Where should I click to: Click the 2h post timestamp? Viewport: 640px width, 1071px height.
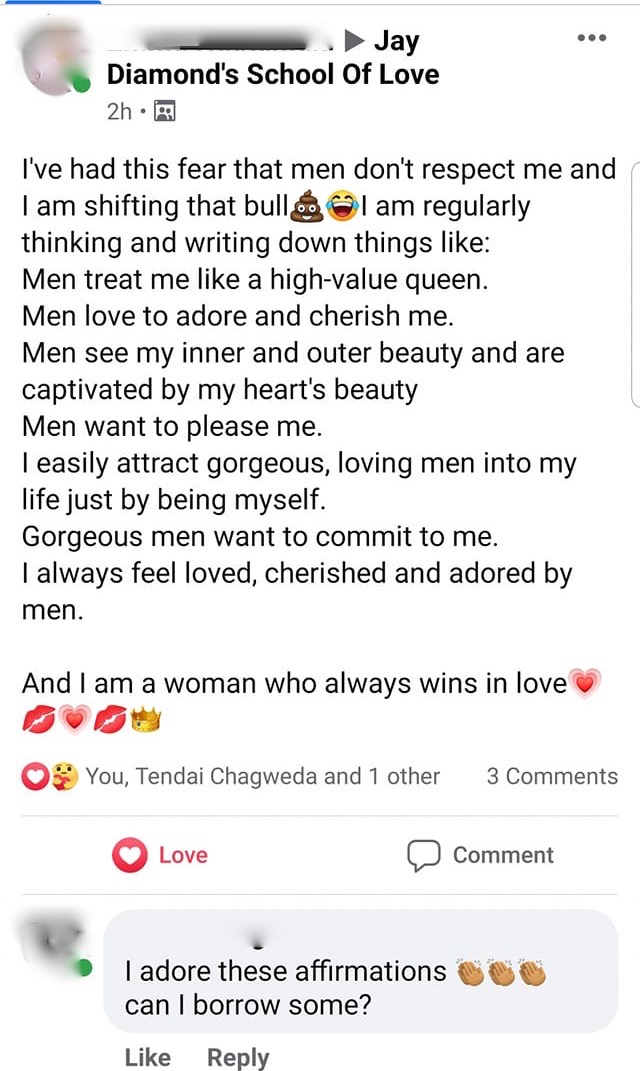click(x=119, y=111)
